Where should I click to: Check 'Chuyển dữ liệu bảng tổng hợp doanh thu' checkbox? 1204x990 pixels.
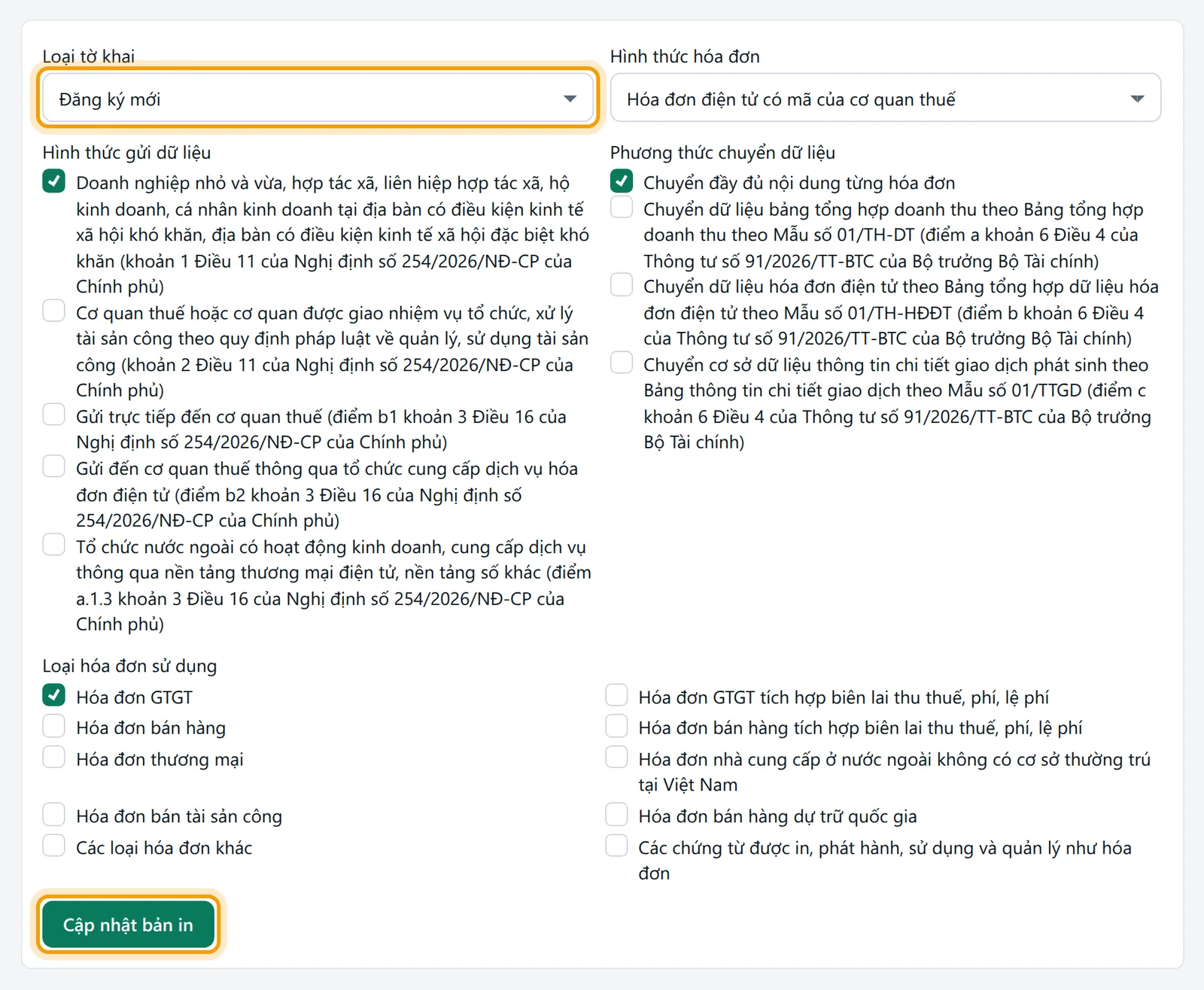tap(622, 207)
